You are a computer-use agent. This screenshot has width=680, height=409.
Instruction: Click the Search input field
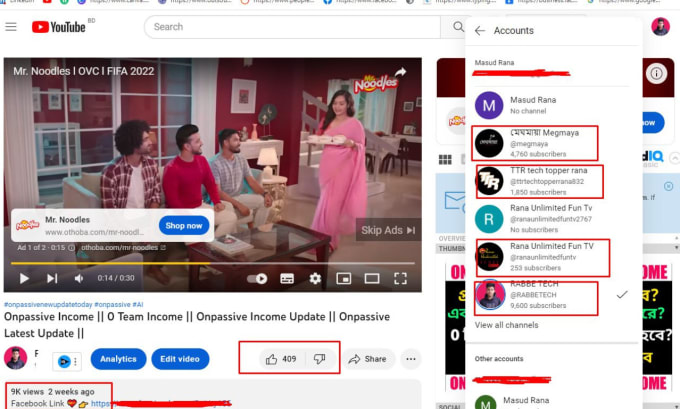point(293,27)
